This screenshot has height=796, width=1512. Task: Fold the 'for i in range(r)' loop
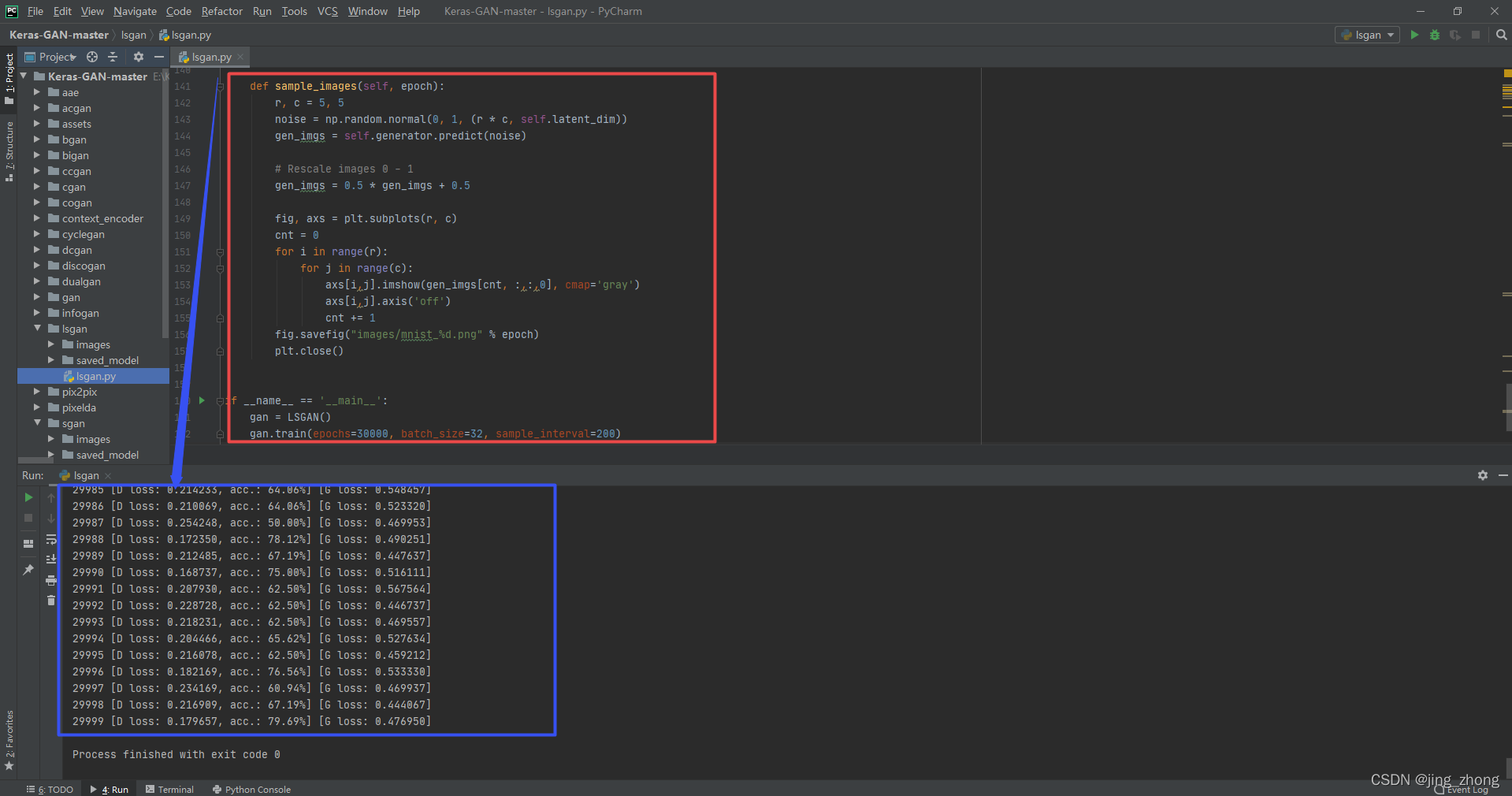[220, 252]
